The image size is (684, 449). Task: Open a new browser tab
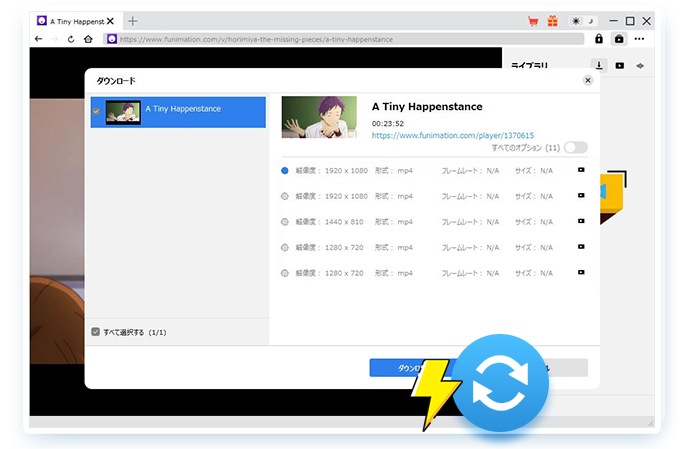133,21
